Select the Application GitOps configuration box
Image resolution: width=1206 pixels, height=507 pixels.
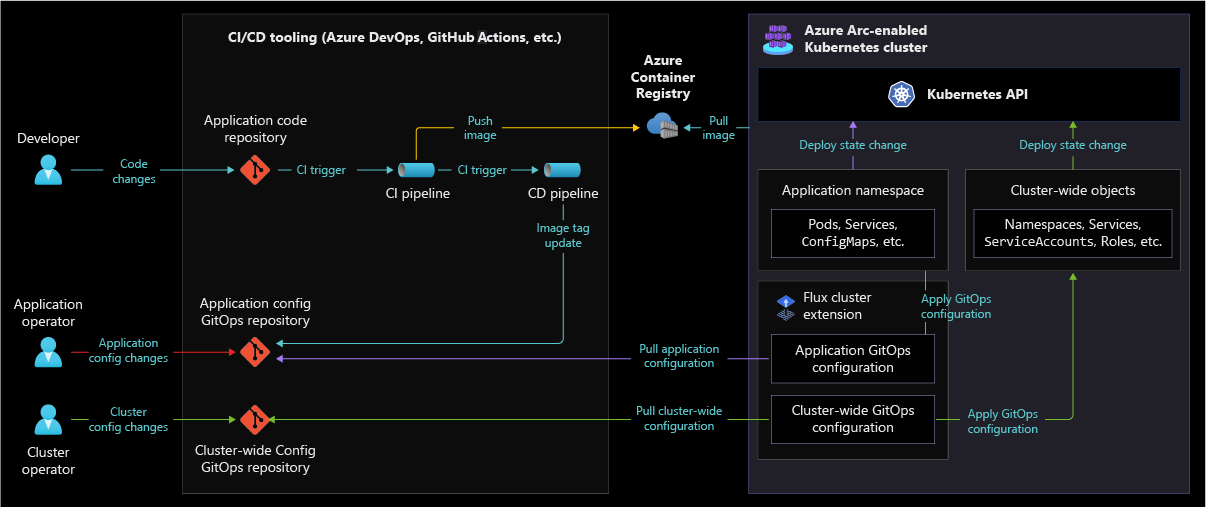point(853,359)
